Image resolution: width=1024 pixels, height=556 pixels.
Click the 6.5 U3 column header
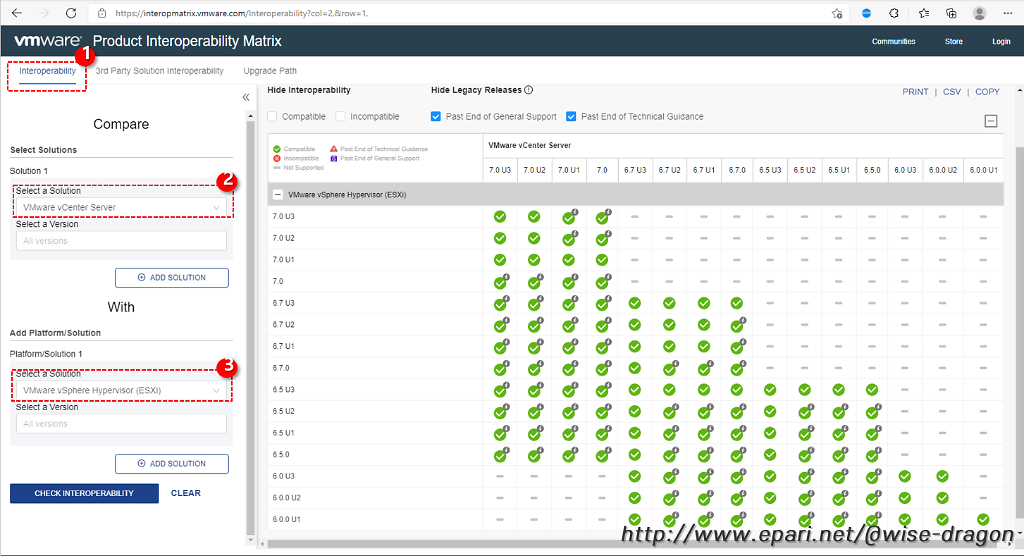pyautogui.click(x=770, y=170)
